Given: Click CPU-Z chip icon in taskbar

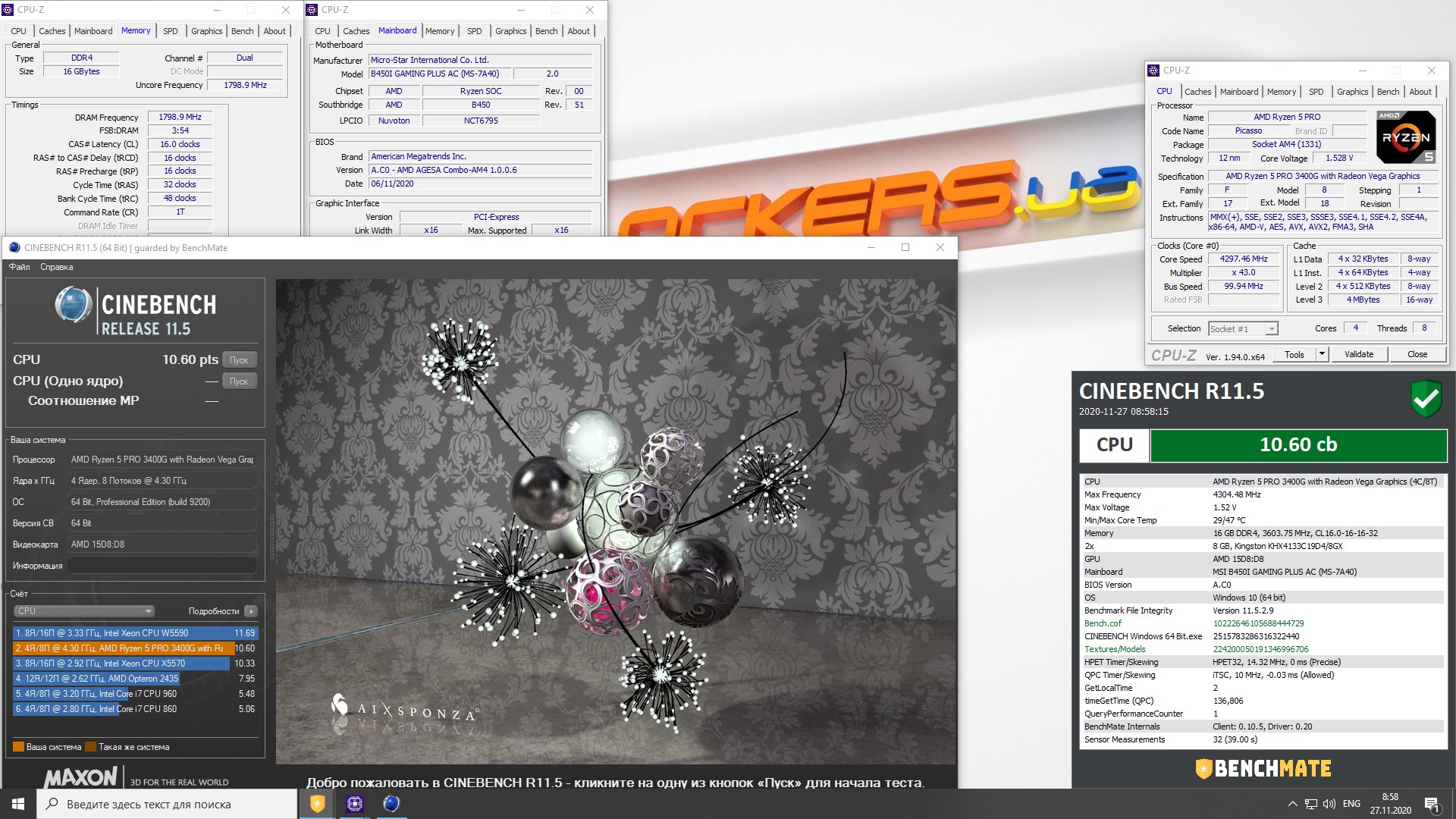Looking at the screenshot, I should (354, 804).
